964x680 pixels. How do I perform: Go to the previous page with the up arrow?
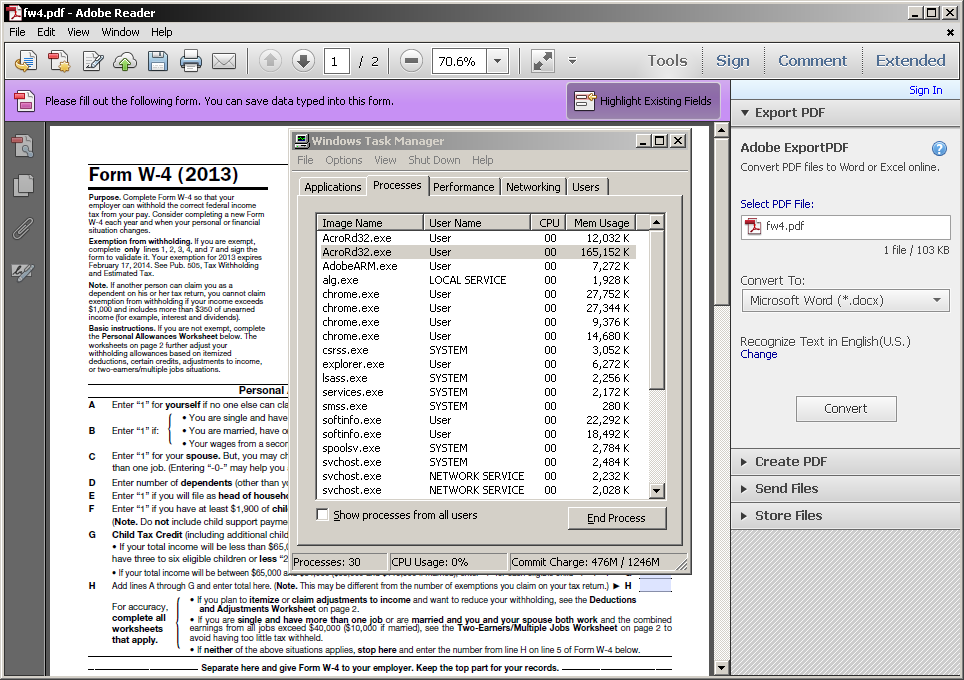click(x=270, y=61)
